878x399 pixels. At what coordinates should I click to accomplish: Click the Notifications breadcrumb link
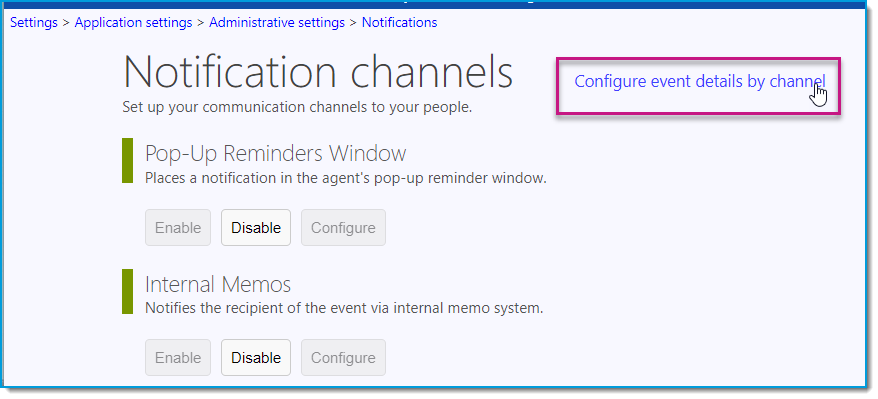(399, 23)
